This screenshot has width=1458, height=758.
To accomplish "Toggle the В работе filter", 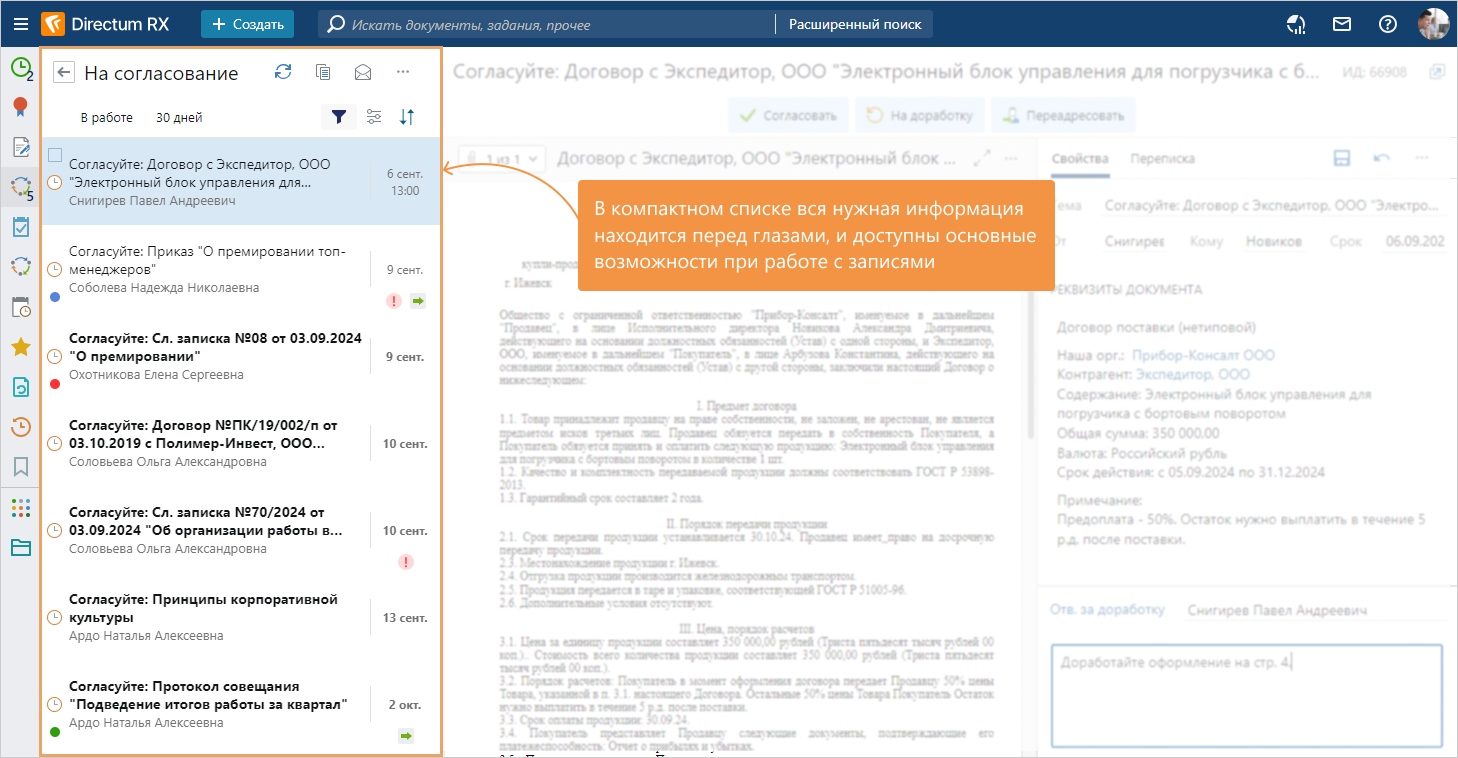I will tap(107, 118).
